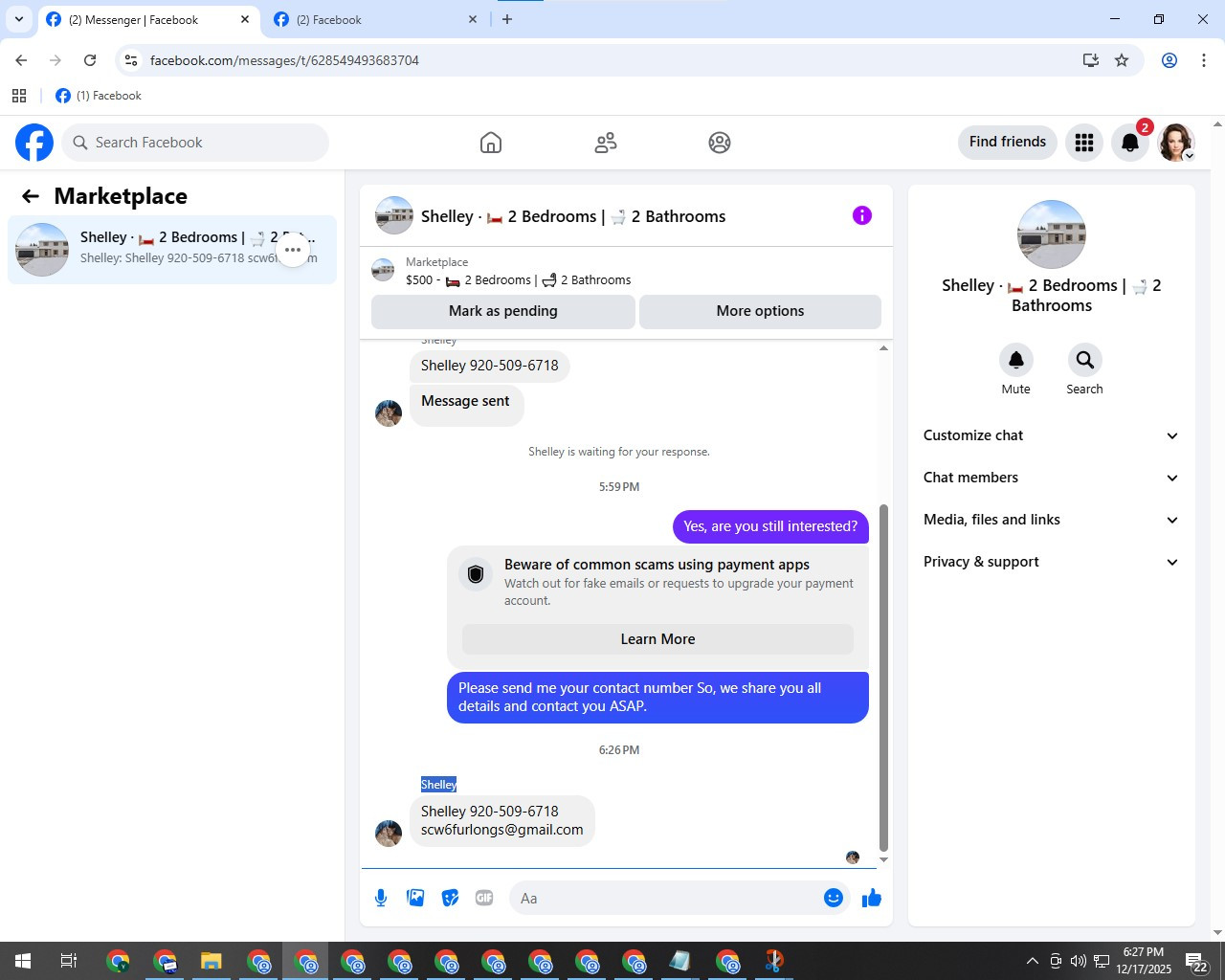
Task: Open tab search dropdown in Chrome
Action: click(19, 19)
